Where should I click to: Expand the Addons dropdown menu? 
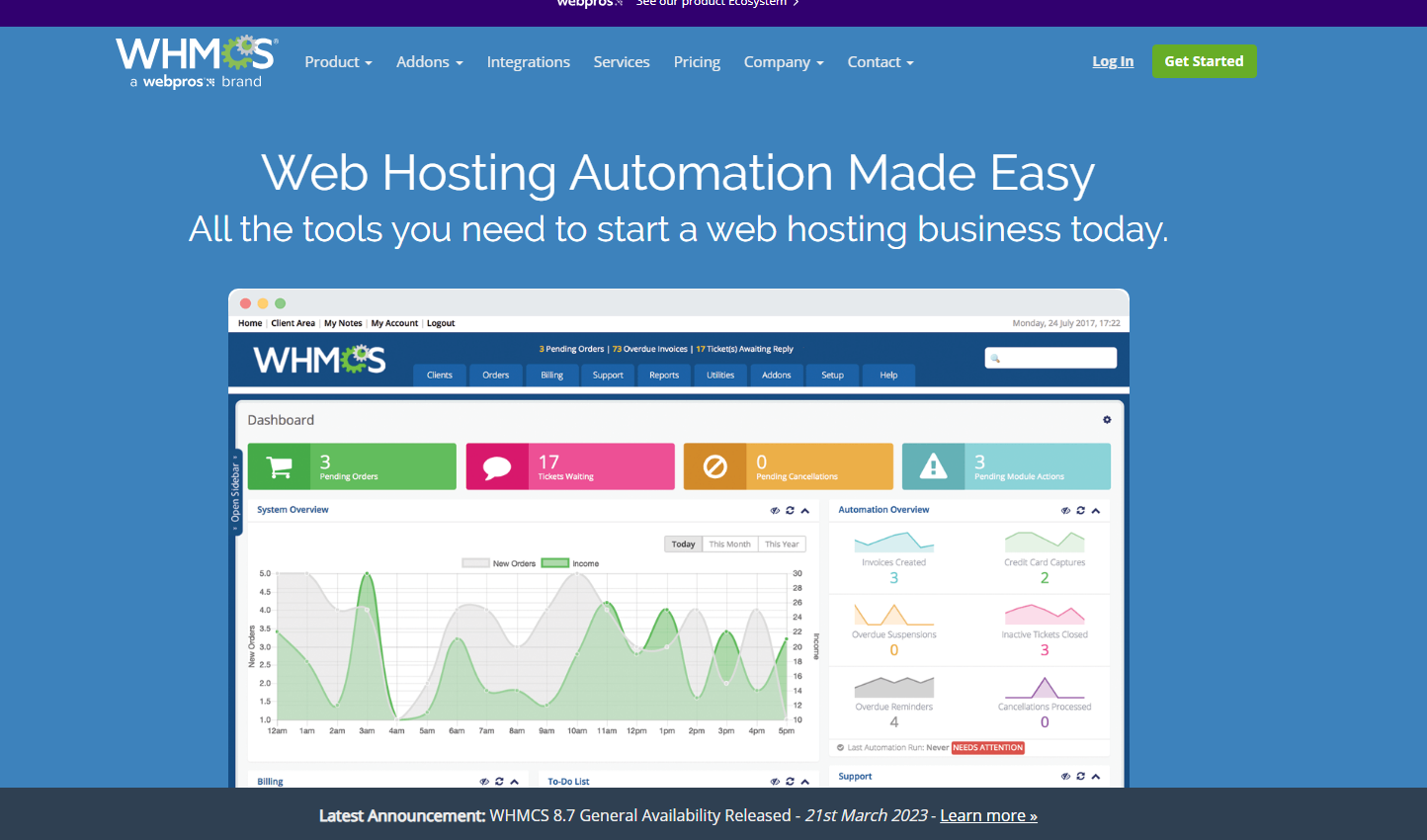(429, 62)
